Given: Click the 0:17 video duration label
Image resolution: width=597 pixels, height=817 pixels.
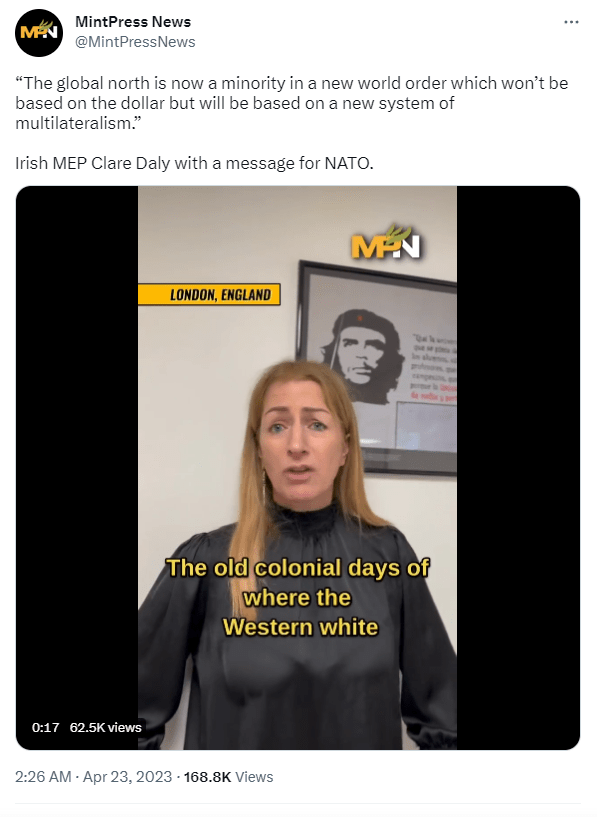Looking at the screenshot, I should coord(45,727).
